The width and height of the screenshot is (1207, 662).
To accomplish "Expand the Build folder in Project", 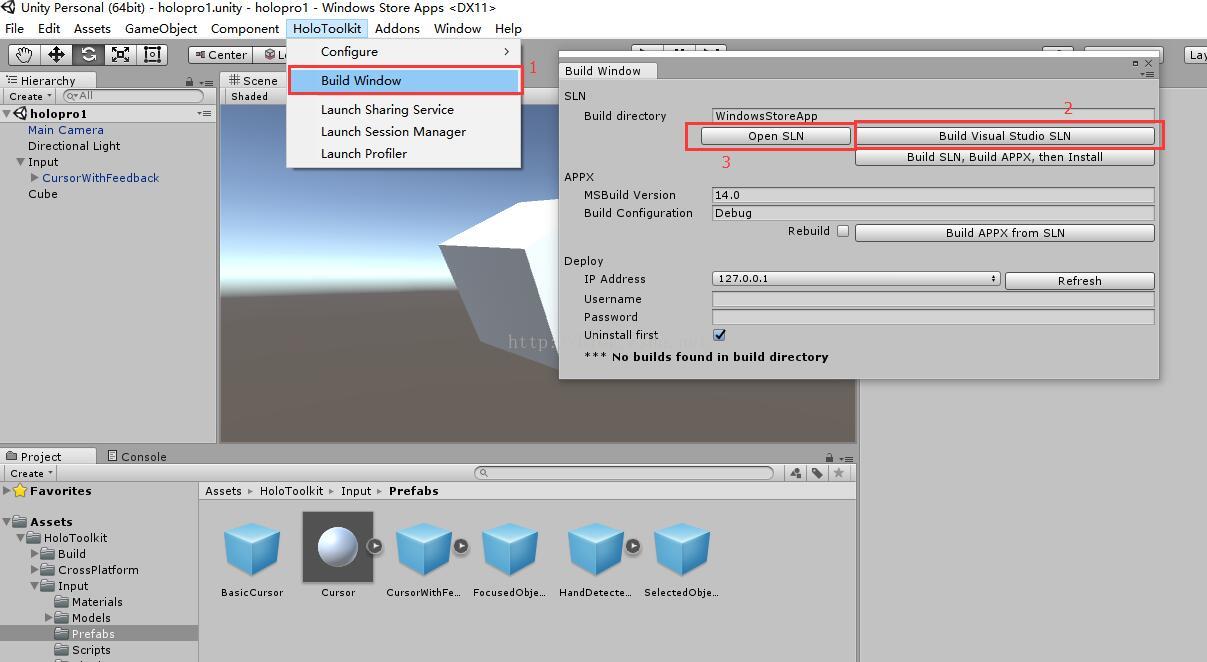I will coord(35,554).
